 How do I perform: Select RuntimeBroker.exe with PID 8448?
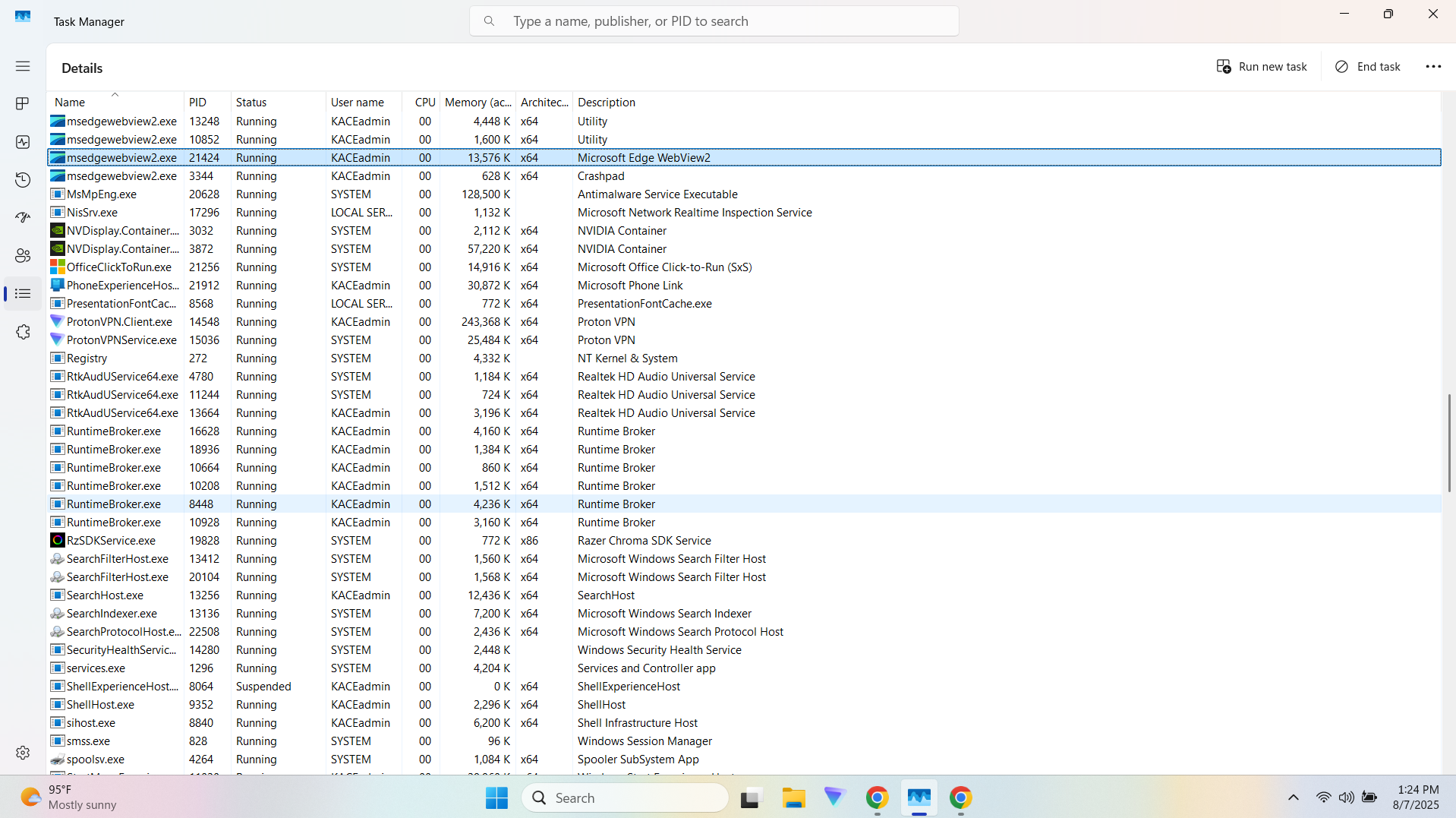coord(744,504)
